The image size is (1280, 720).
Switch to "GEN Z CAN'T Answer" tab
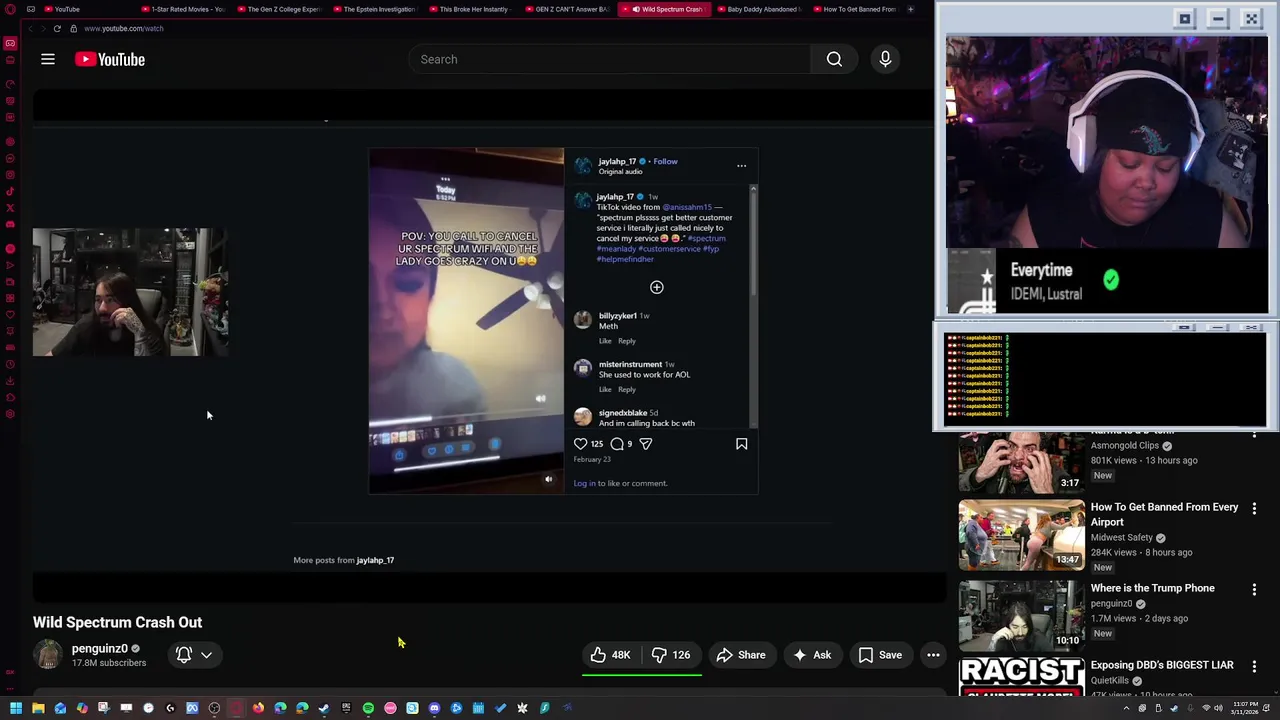567,9
